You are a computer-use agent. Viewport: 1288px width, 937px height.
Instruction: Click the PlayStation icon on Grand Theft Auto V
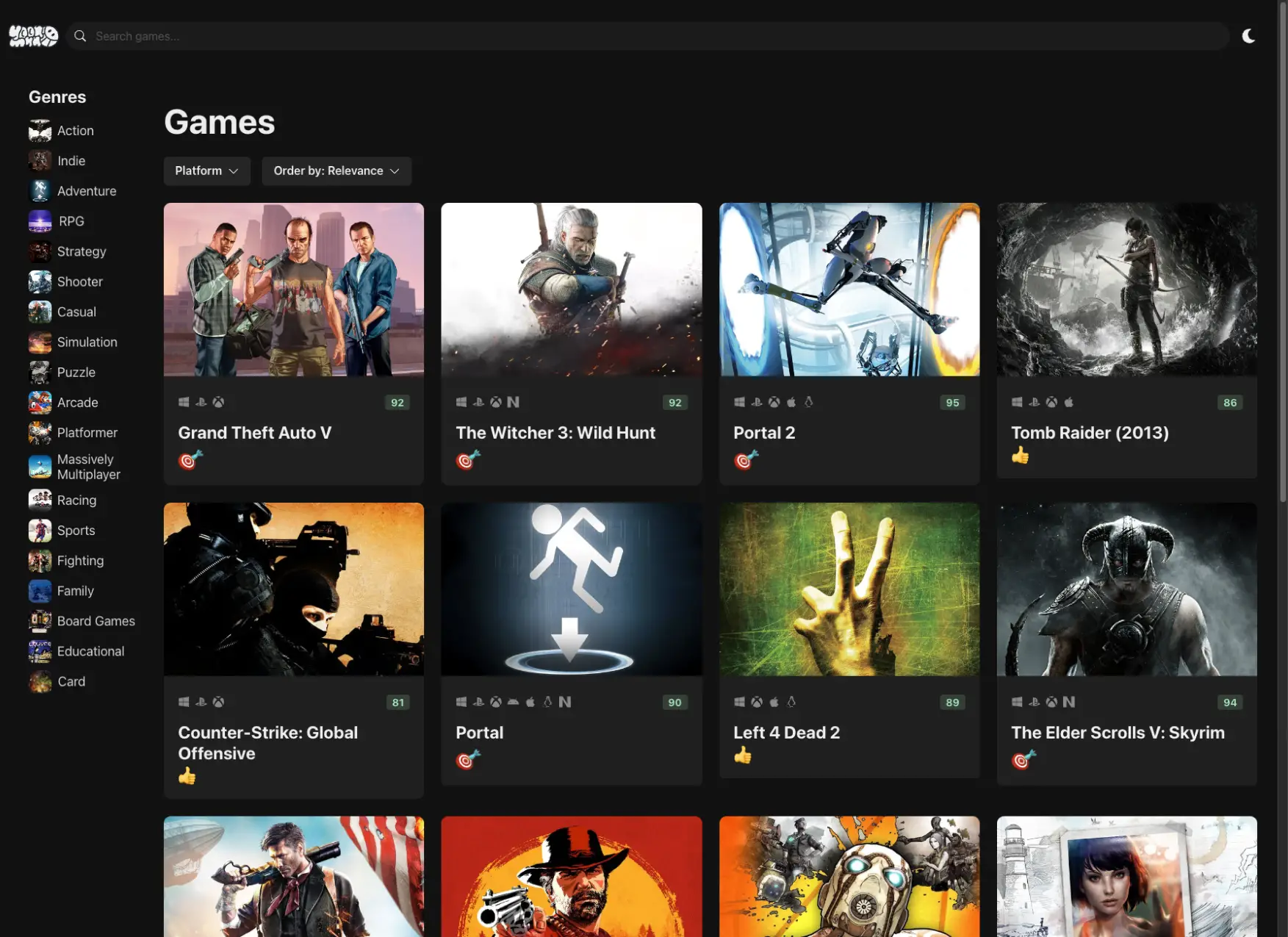(x=201, y=402)
